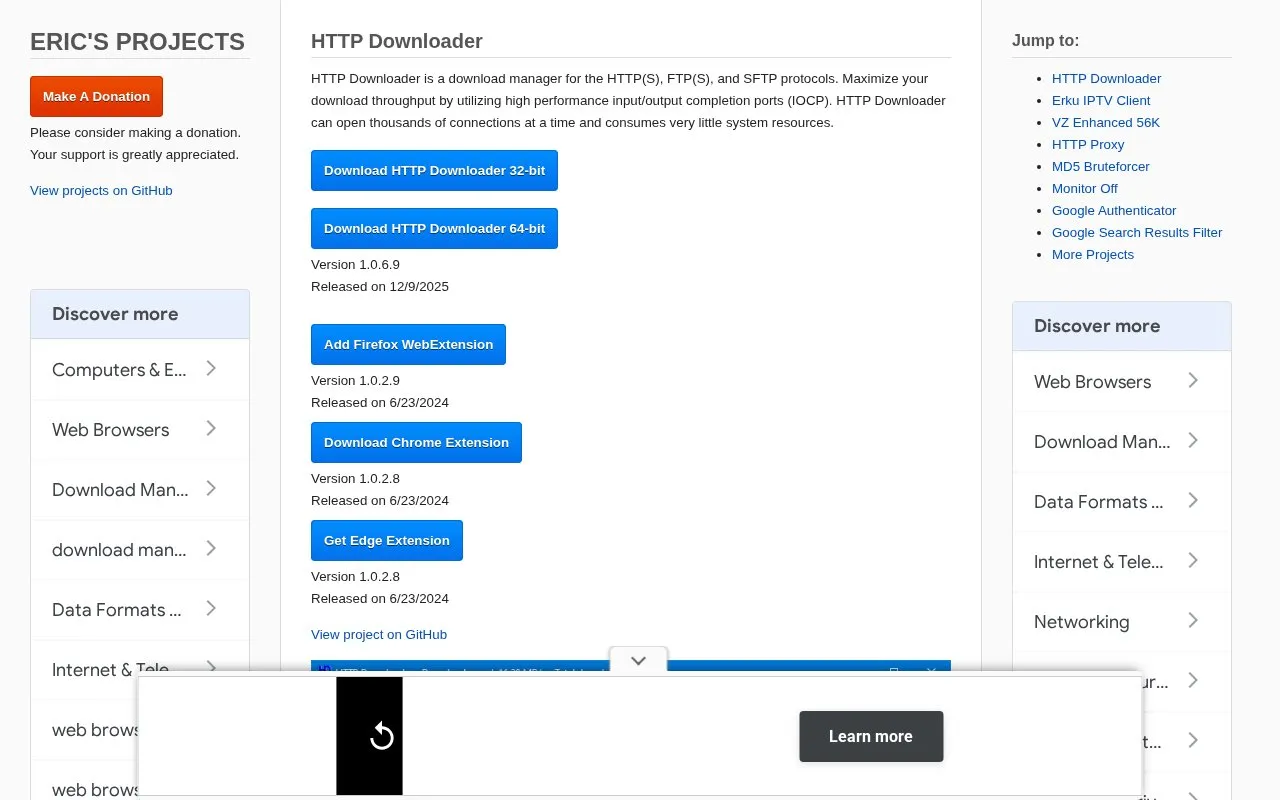The height and width of the screenshot is (800, 1280).
Task: Click the ERIC'S PROJECTS site title
Action: pos(137,42)
